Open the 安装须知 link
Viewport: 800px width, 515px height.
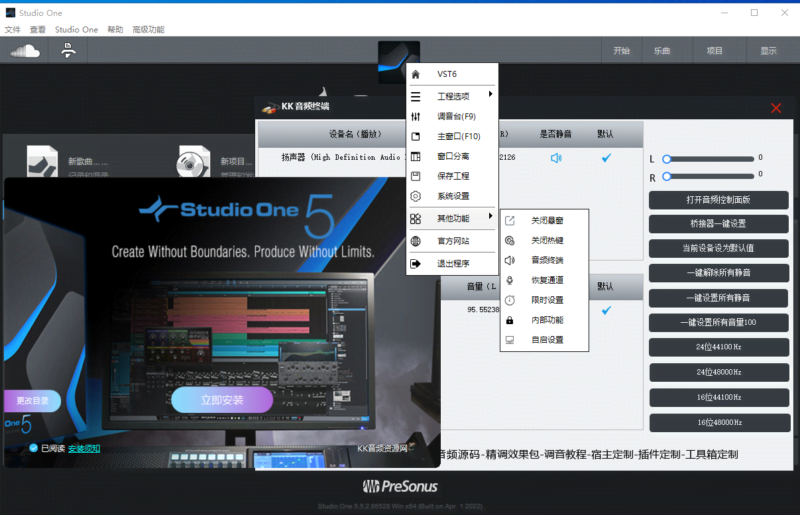pos(84,448)
